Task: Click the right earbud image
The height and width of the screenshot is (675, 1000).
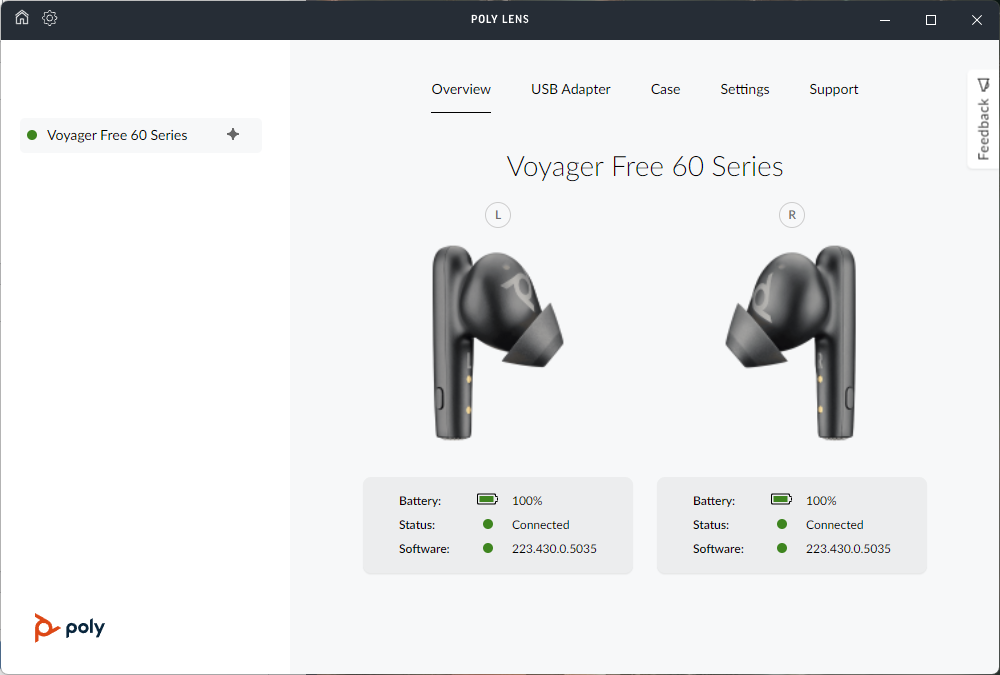Action: (x=791, y=343)
